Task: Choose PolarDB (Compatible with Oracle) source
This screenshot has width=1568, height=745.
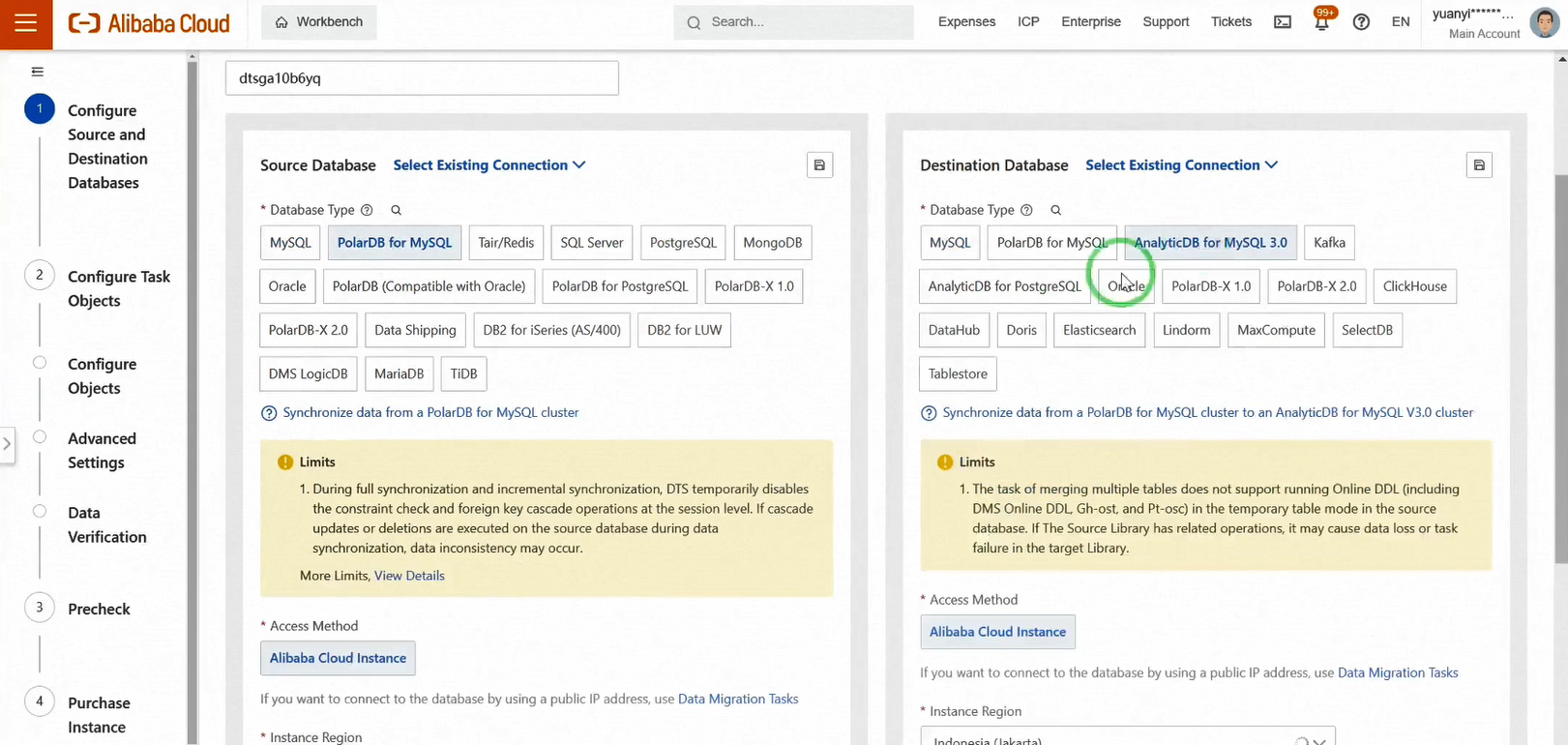Action: pyautogui.click(x=429, y=286)
